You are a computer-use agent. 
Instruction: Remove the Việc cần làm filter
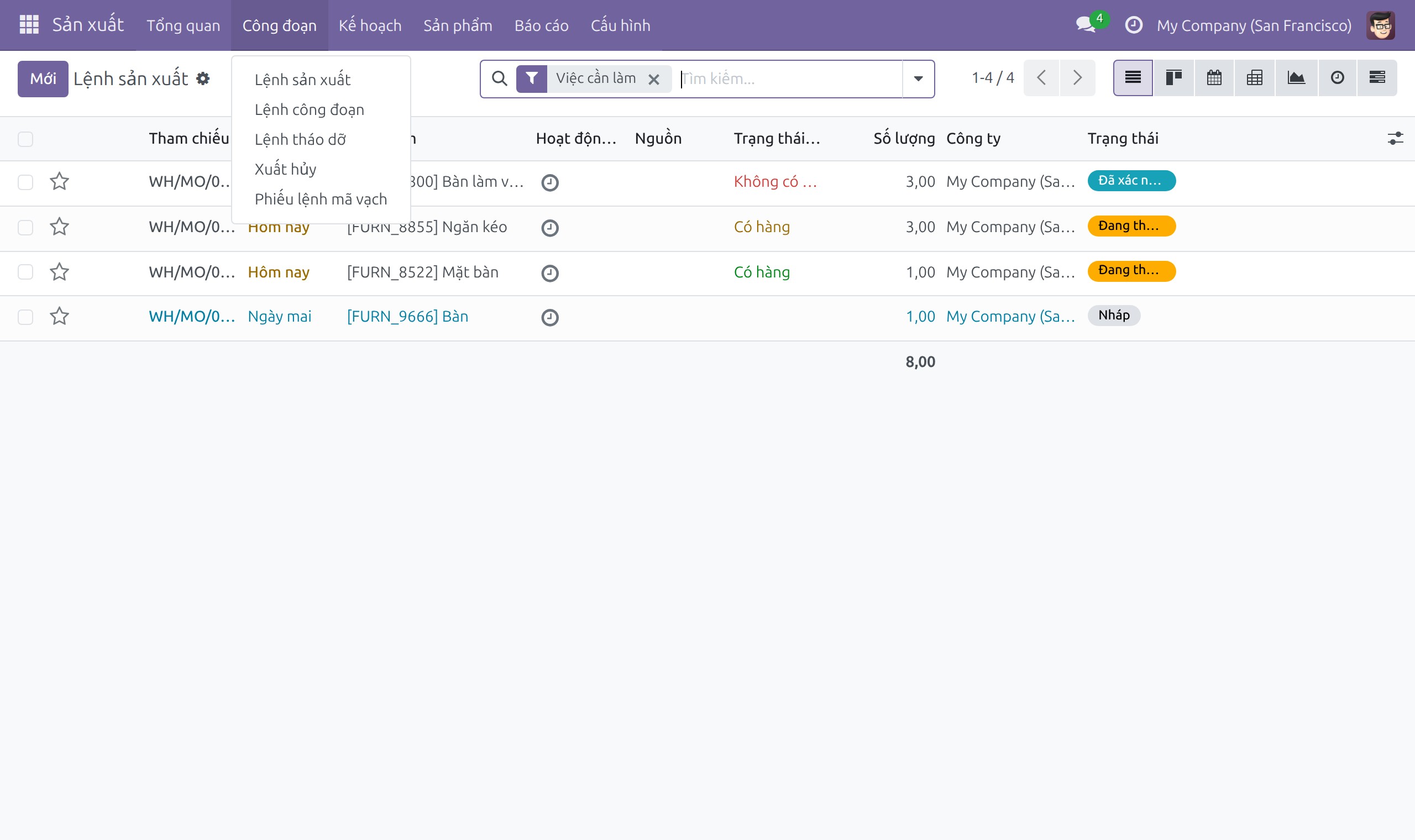pos(653,79)
